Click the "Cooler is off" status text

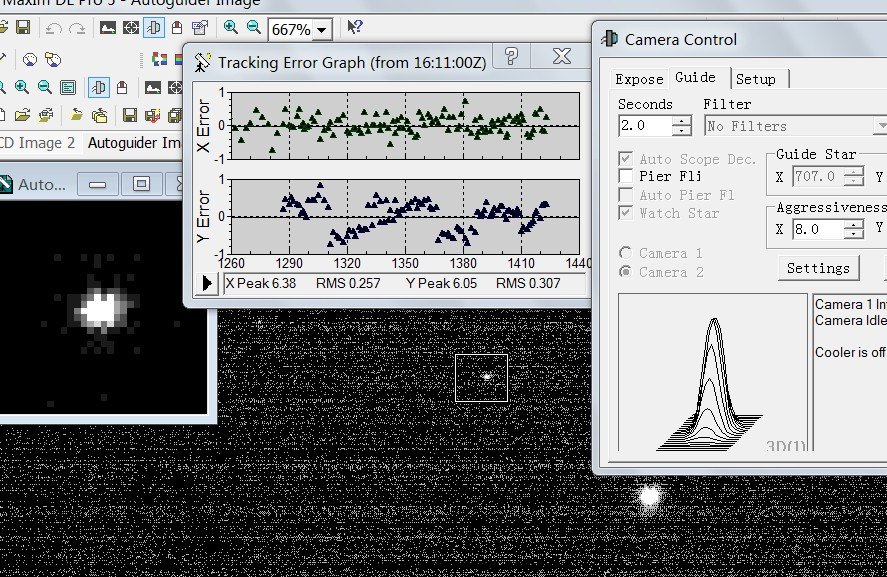tap(850, 352)
